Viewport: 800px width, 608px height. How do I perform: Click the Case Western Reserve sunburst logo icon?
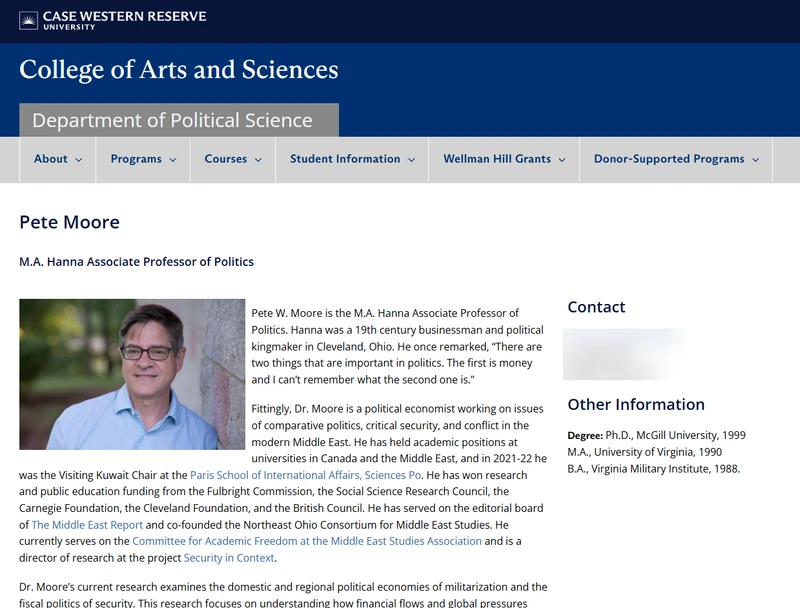pyautogui.click(x=29, y=21)
